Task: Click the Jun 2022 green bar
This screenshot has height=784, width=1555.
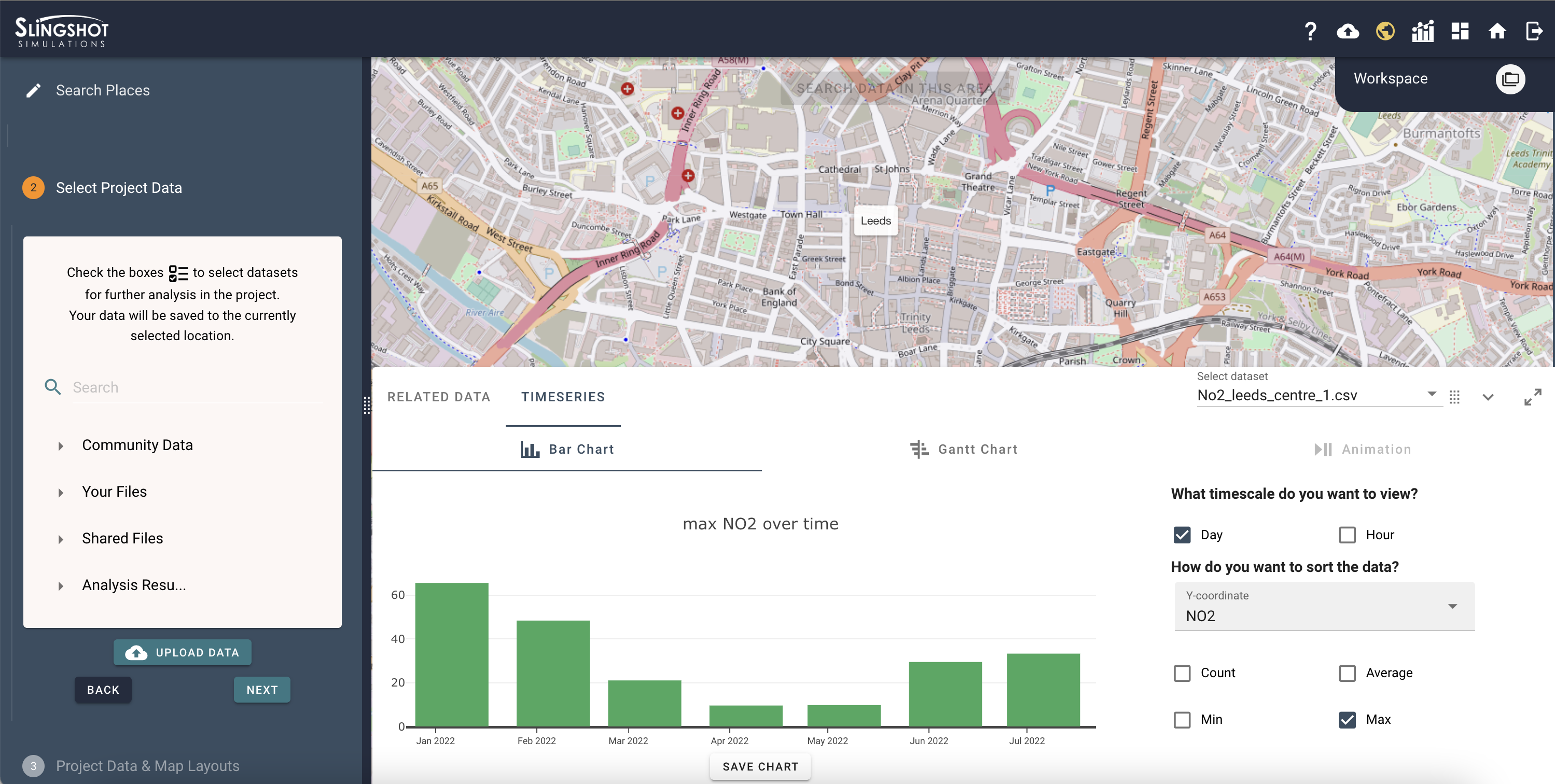Action: (946, 694)
